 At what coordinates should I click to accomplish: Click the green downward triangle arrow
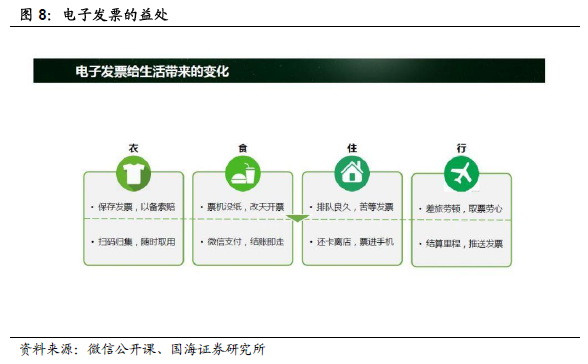(297, 218)
